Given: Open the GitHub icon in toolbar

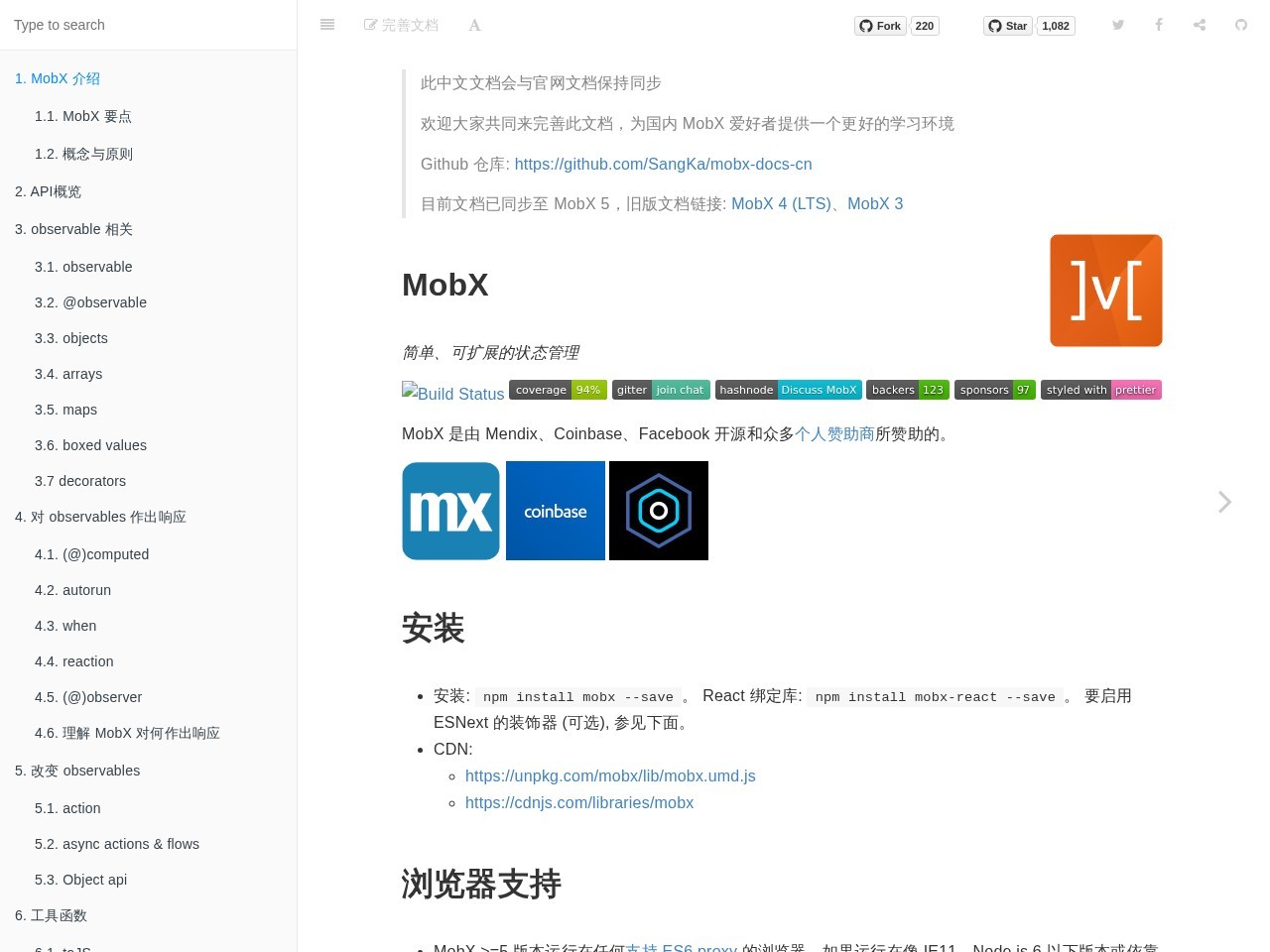Looking at the screenshot, I should click(x=1241, y=25).
